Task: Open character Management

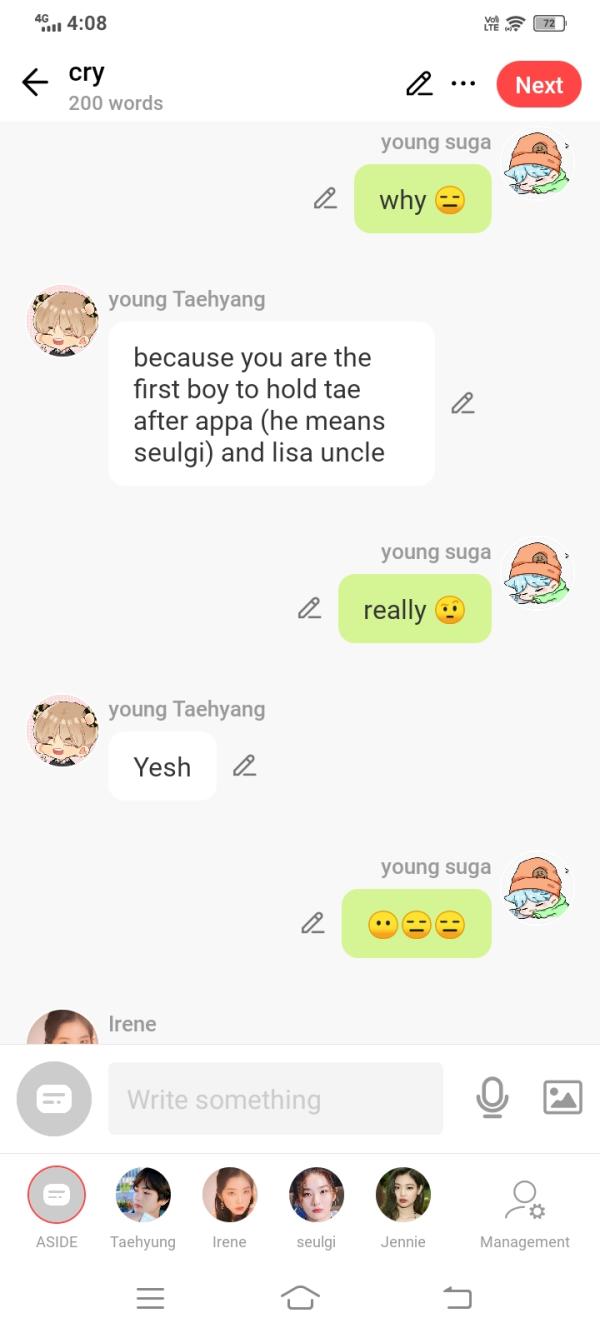Action: coord(525,1213)
